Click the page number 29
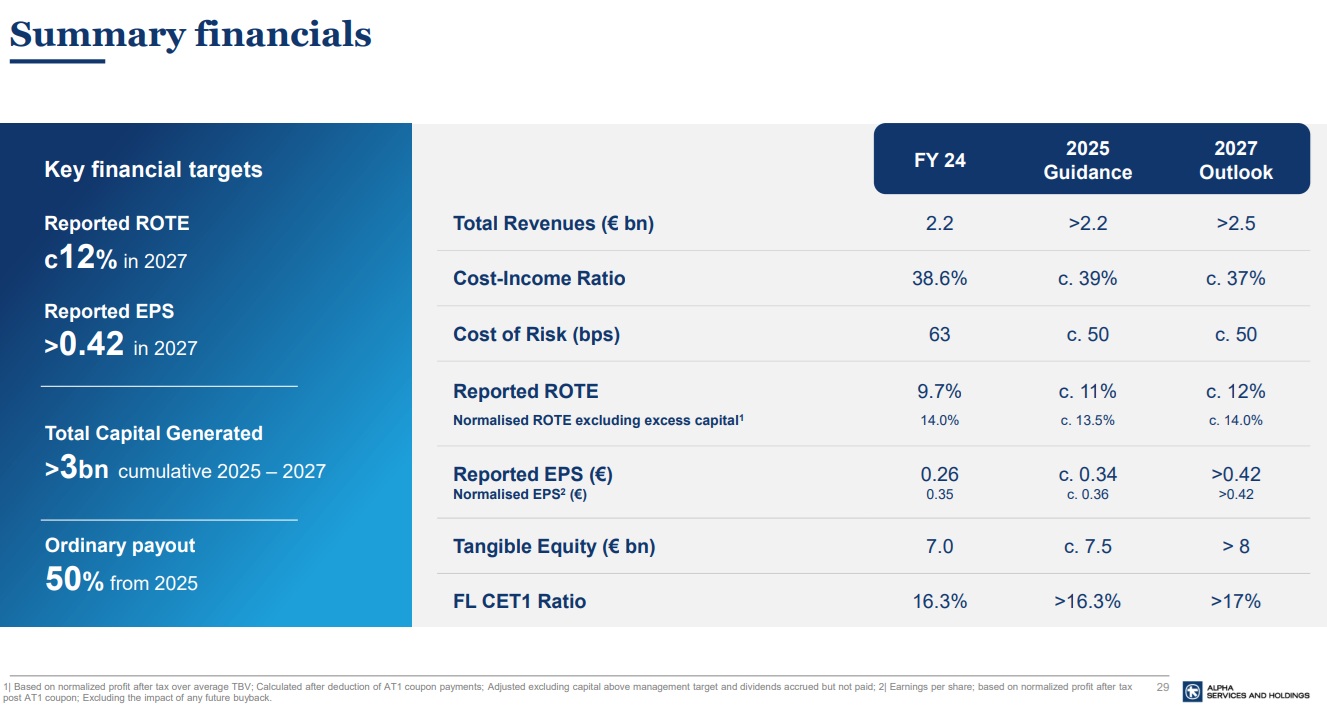Viewport: 1327px width, 709px height. [1162, 687]
